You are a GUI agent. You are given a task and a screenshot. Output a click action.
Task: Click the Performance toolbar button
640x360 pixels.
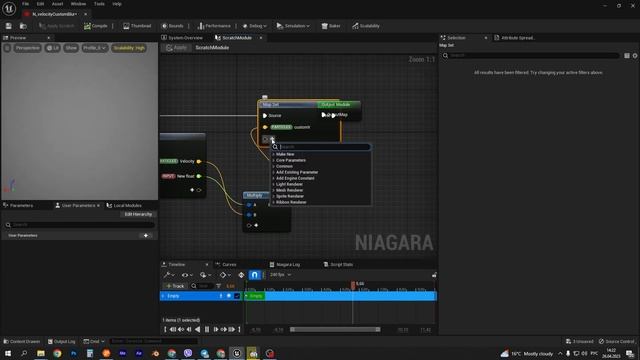pos(214,26)
